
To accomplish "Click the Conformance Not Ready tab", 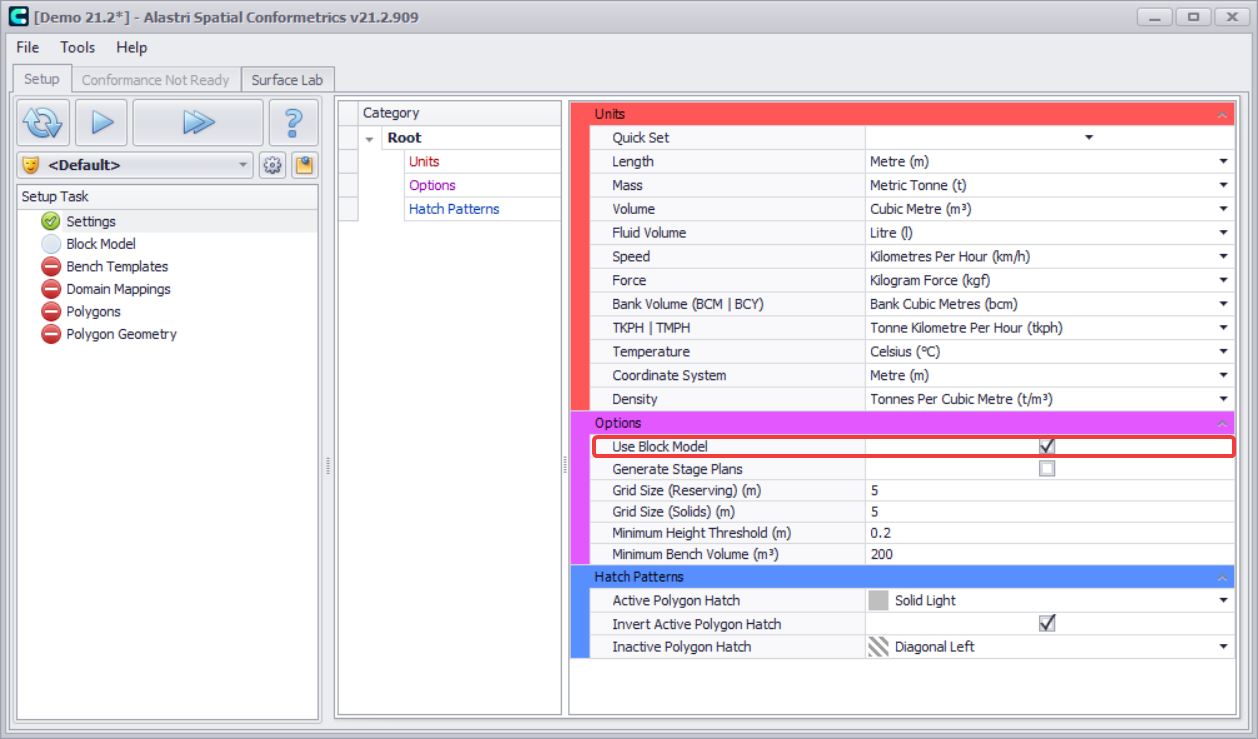I will pos(156,80).
